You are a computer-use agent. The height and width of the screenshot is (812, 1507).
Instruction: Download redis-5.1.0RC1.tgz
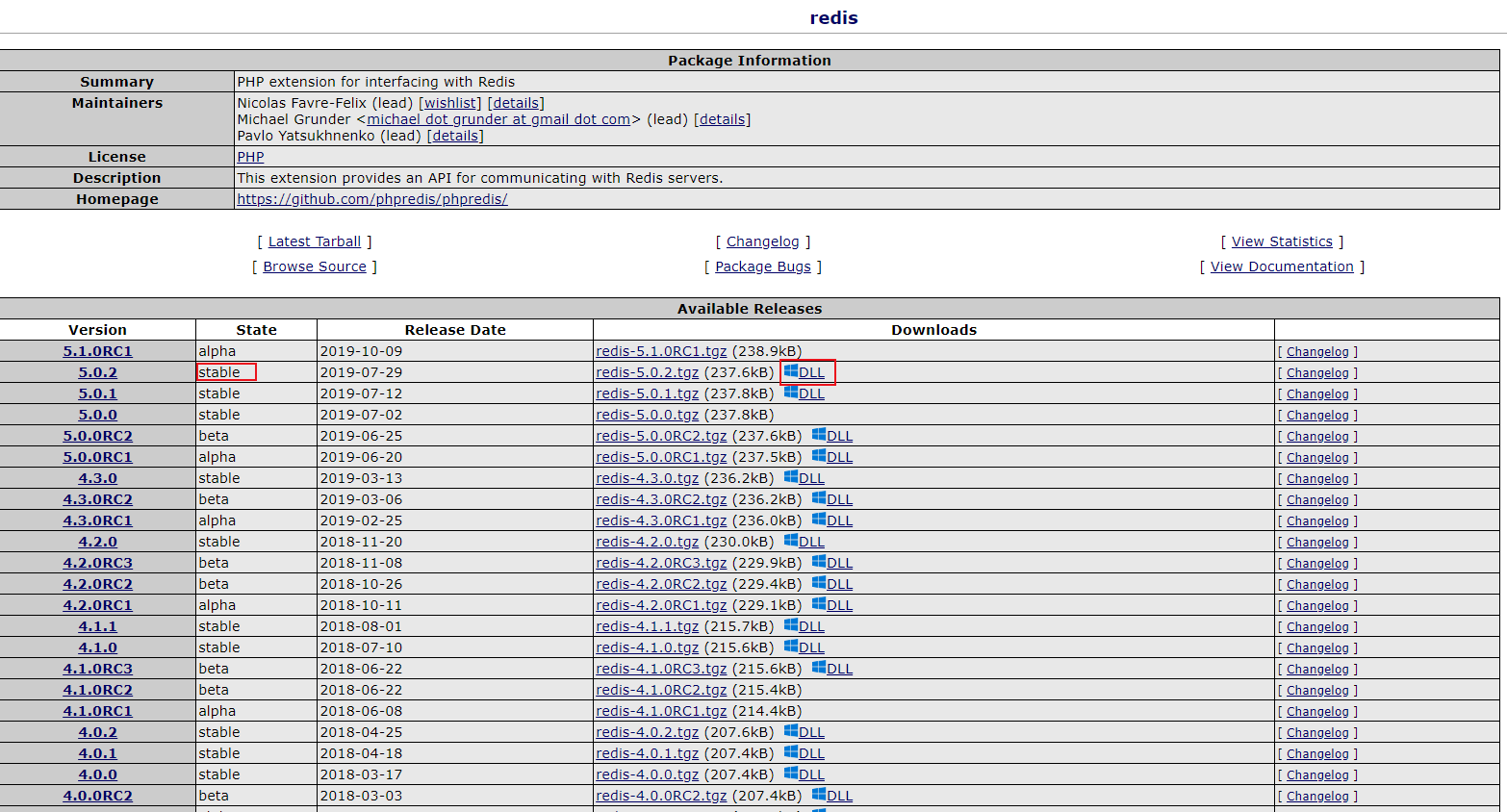pyautogui.click(x=661, y=351)
